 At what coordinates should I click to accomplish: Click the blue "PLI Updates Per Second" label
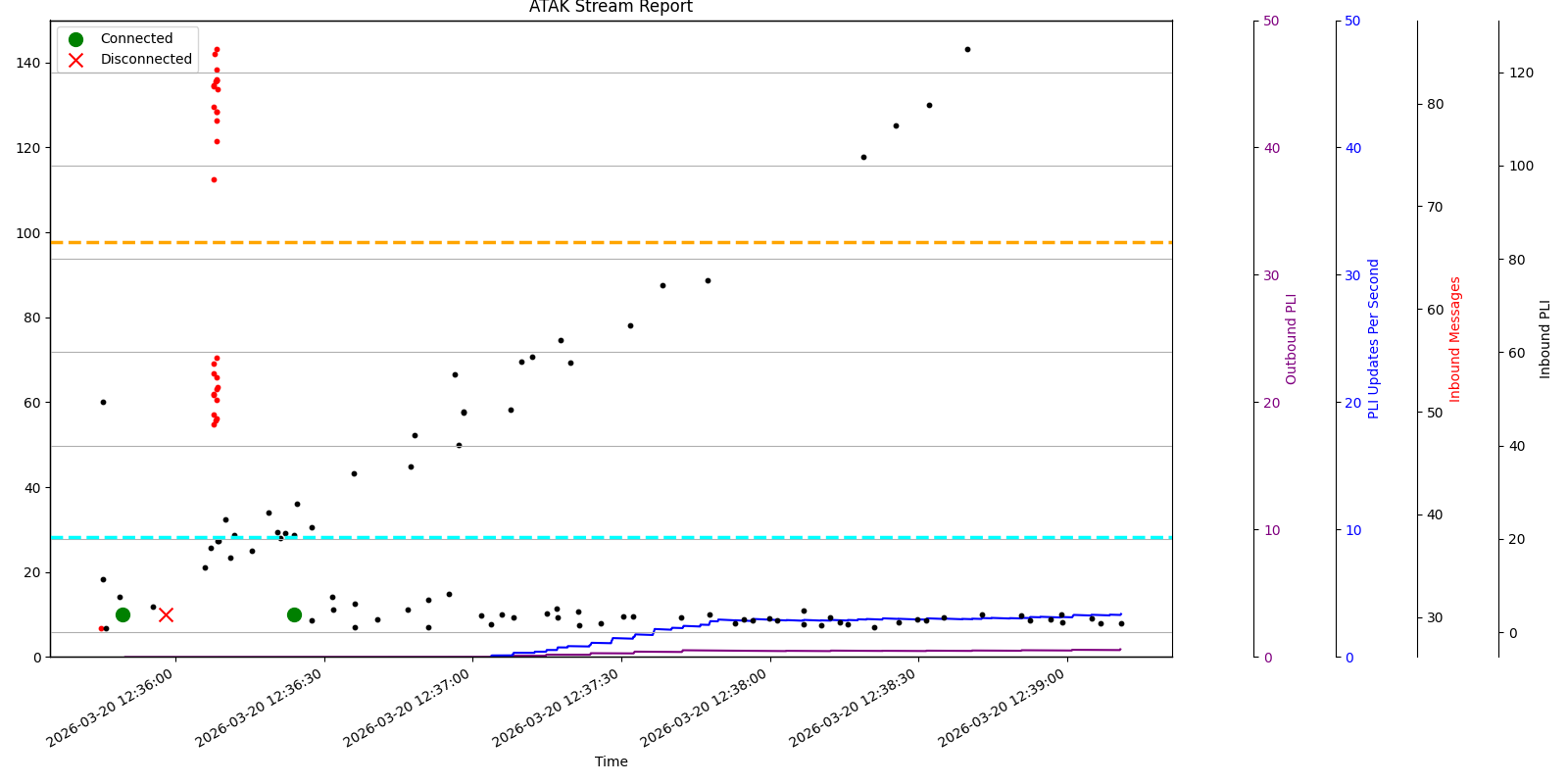(x=1373, y=339)
